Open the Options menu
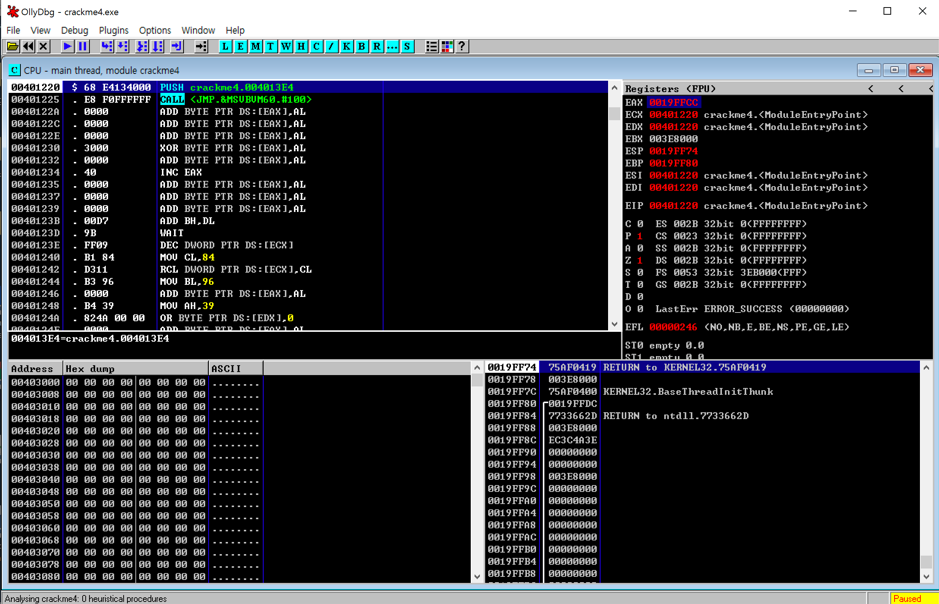 click(155, 30)
